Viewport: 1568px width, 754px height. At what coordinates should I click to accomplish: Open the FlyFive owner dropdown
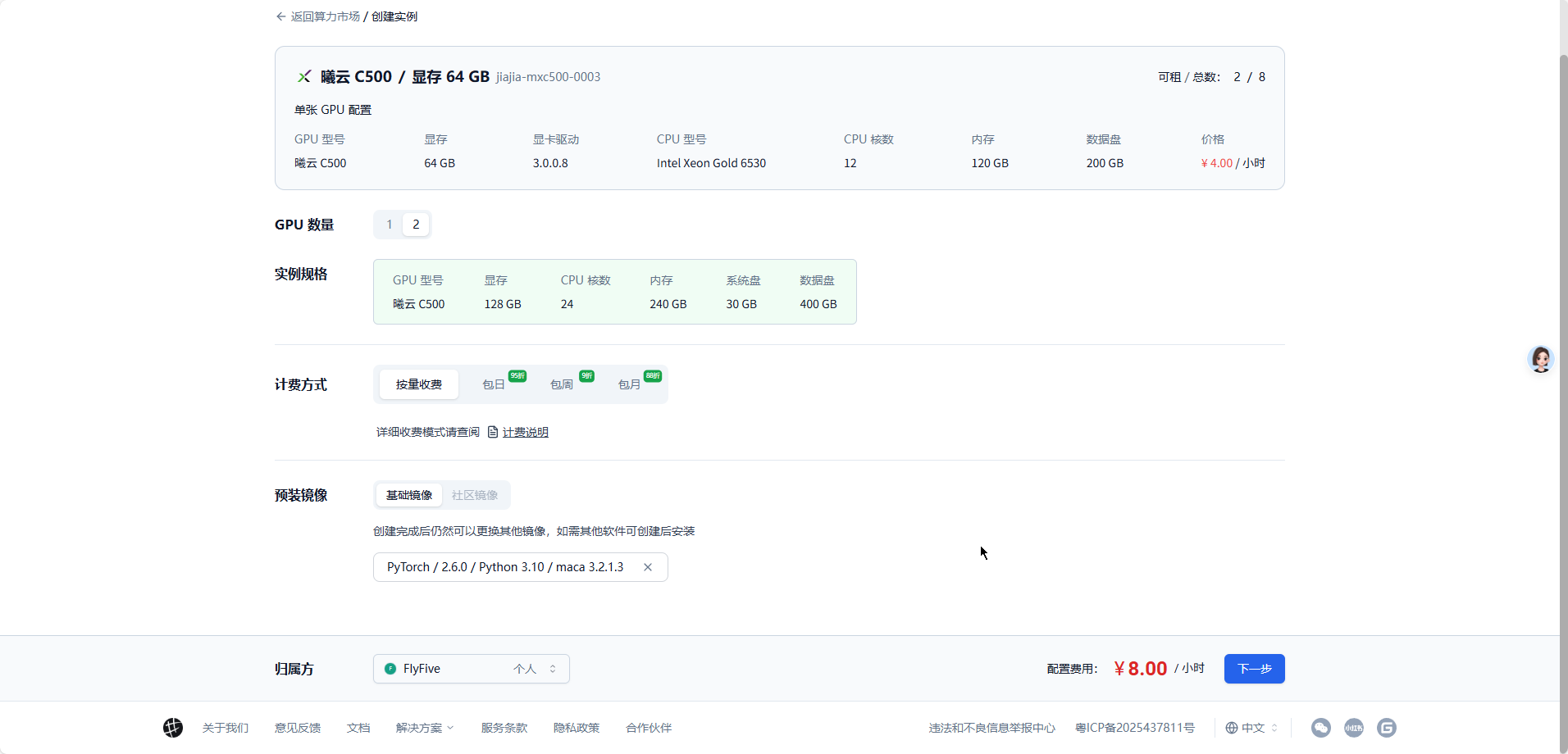pos(472,669)
